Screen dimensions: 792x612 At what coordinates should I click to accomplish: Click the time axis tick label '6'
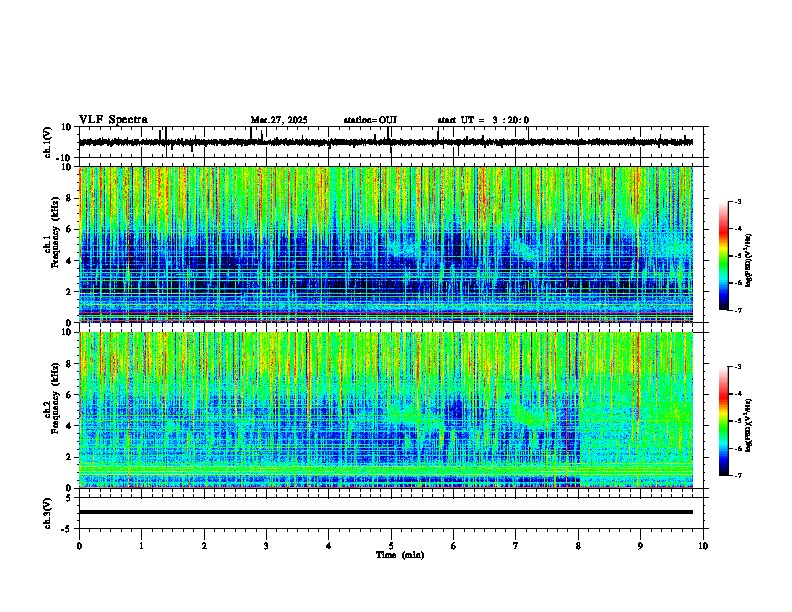click(x=454, y=546)
